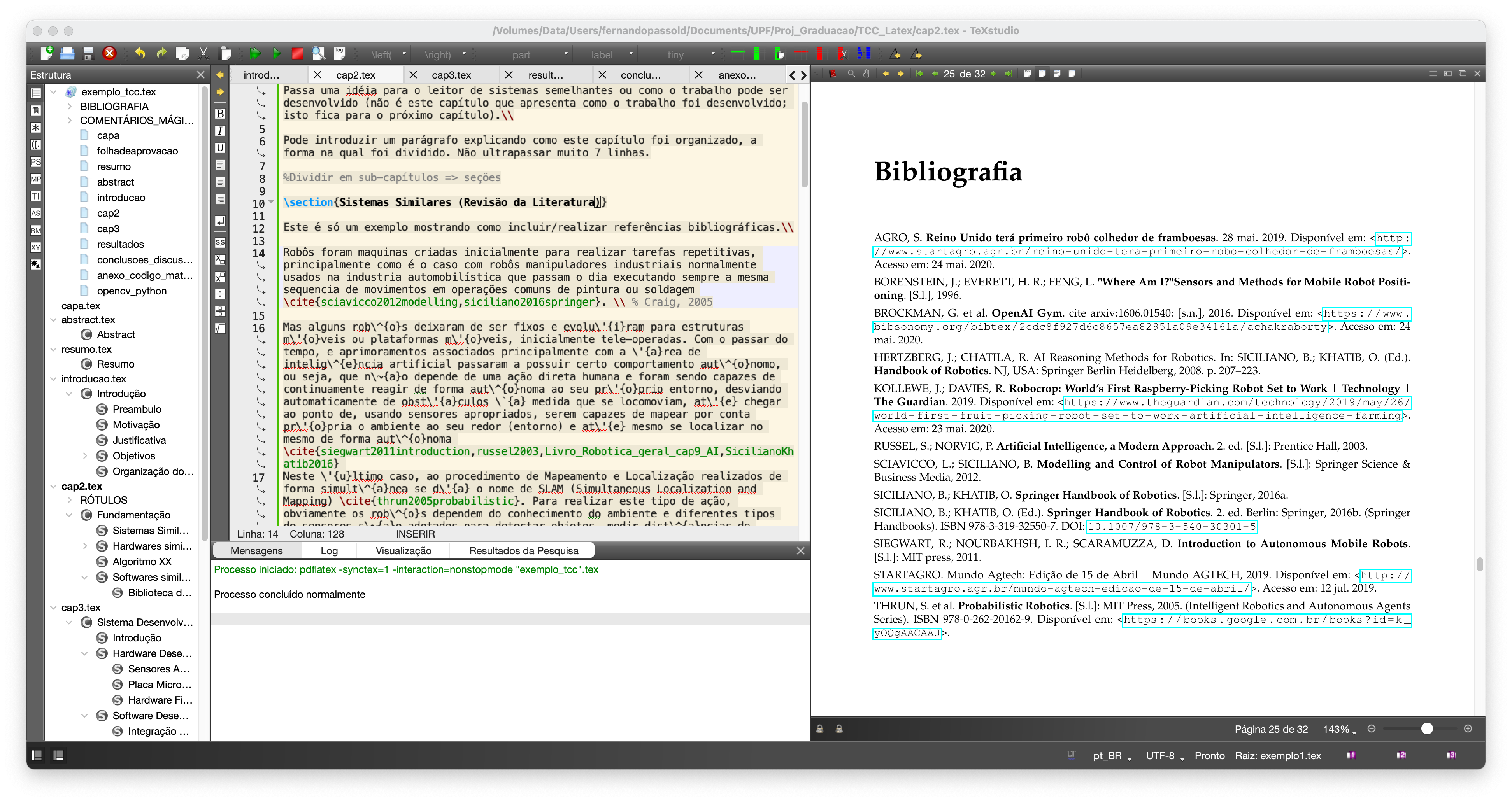The width and height of the screenshot is (1512, 802).
Task: Toggle the side panel via the bottom-left status icon
Action: (x=37, y=755)
